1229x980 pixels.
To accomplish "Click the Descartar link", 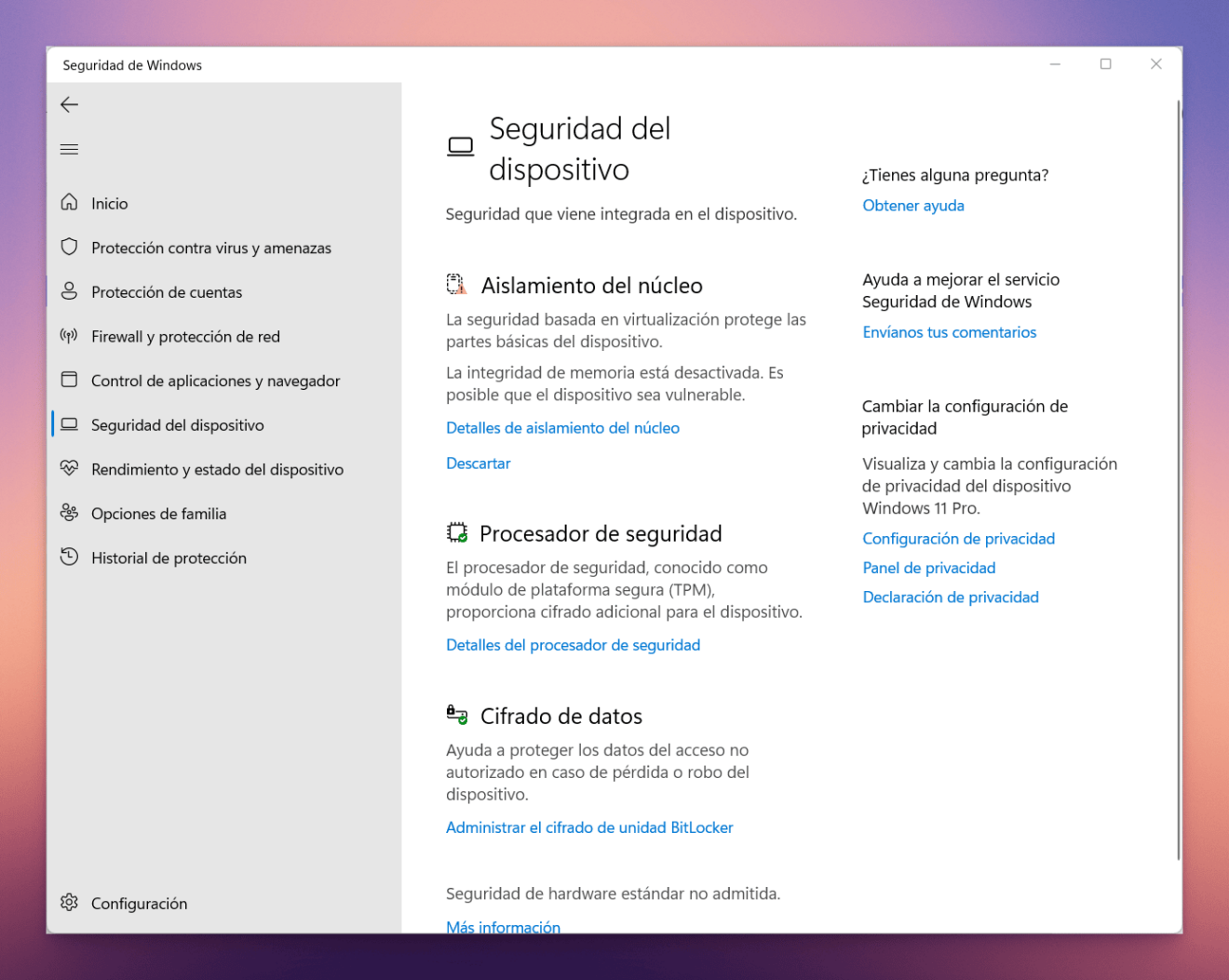I will click(x=479, y=463).
